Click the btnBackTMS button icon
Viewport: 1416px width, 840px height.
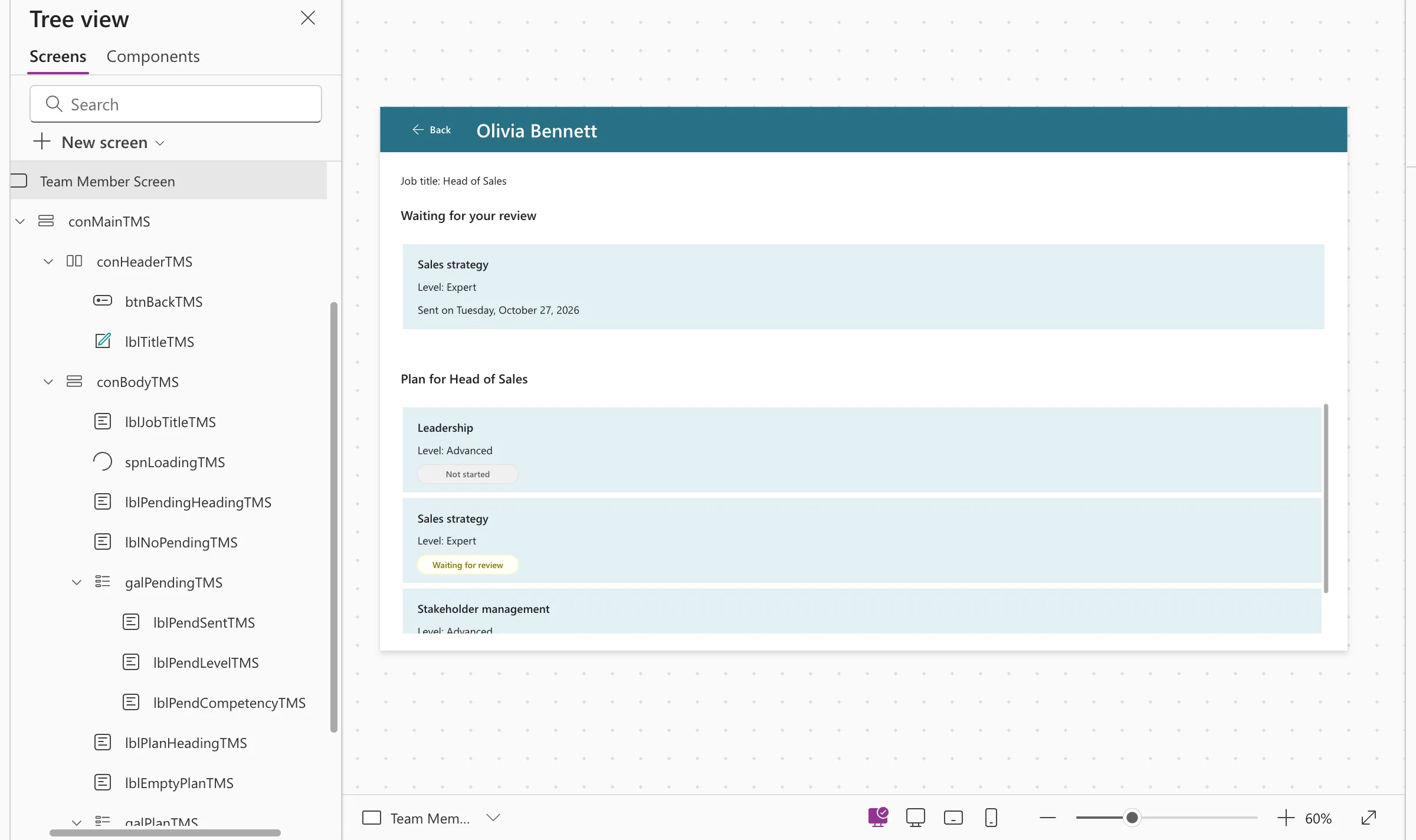pos(103,301)
